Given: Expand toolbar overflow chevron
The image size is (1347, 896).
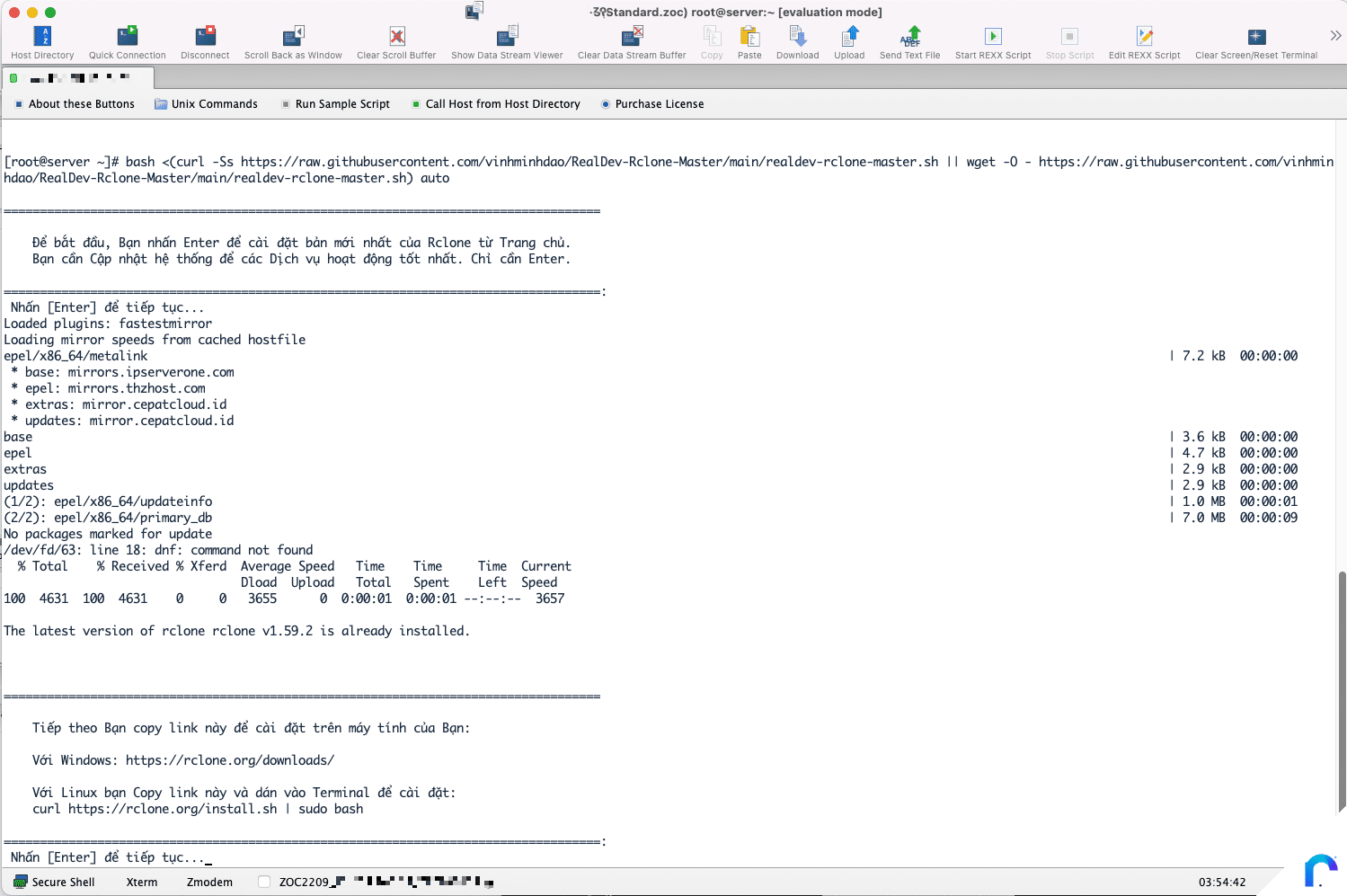Looking at the screenshot, I should click(1335, 36).
